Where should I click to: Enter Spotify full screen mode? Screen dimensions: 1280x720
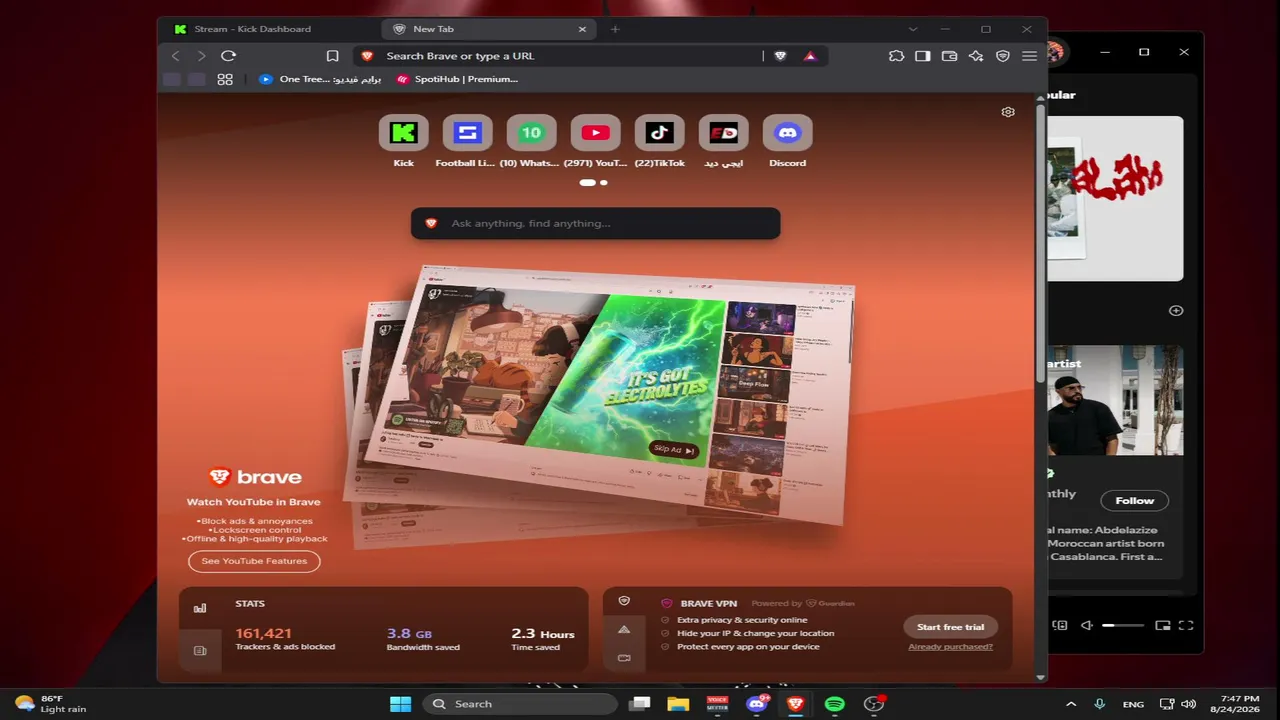coord(1186,625)
